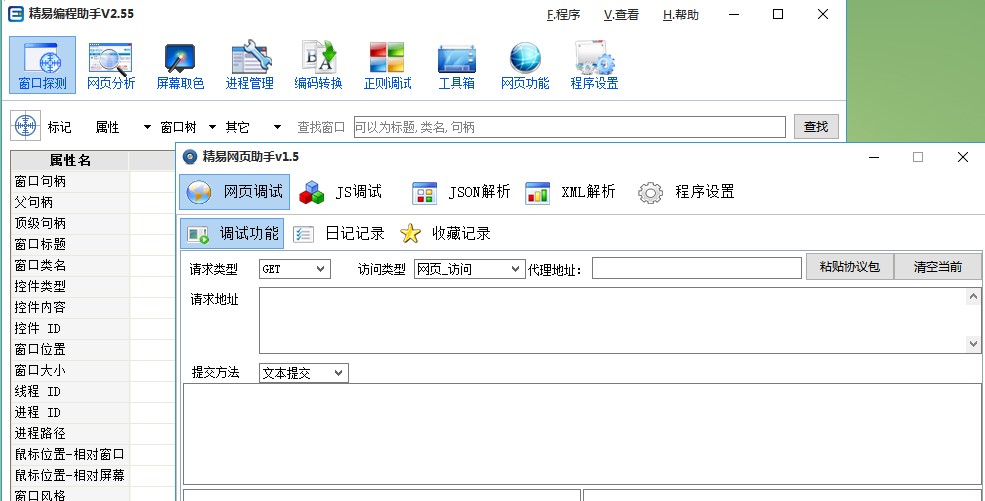985x501 pixels.
Task: Select the 调试功能 tab
Action: [232, 234]
